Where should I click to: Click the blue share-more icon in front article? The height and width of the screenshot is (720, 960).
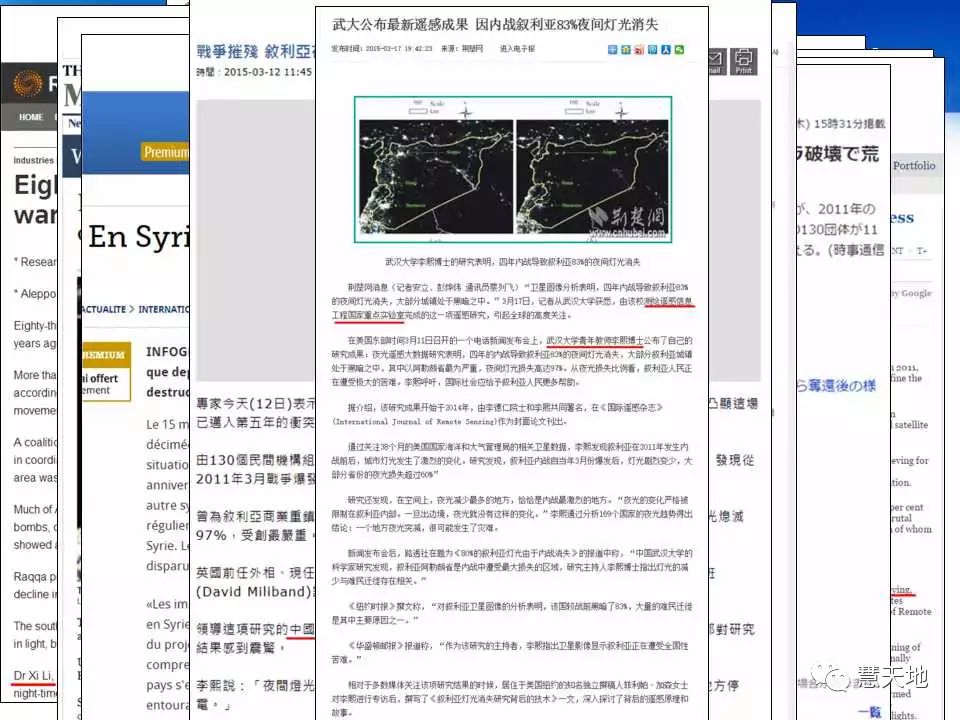(612, 50)
